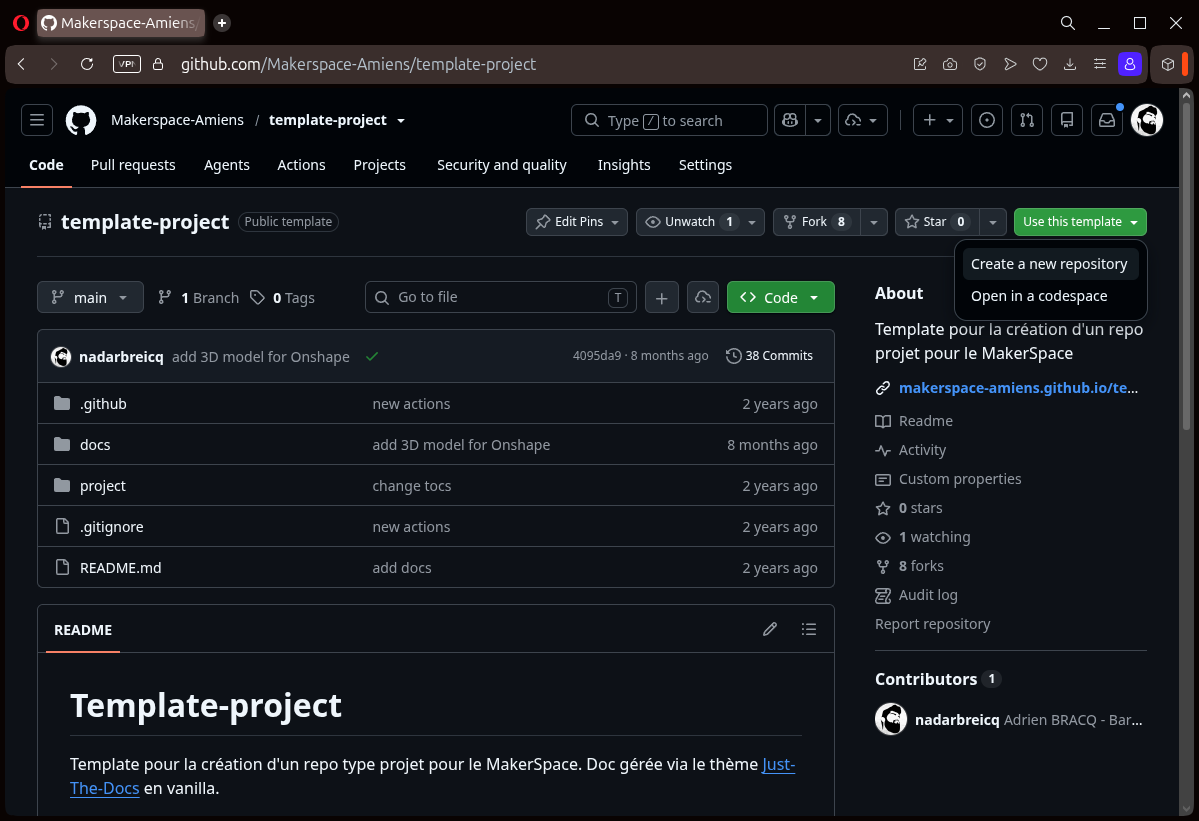Click the browser address bar URL

click(x=358, y=64)
